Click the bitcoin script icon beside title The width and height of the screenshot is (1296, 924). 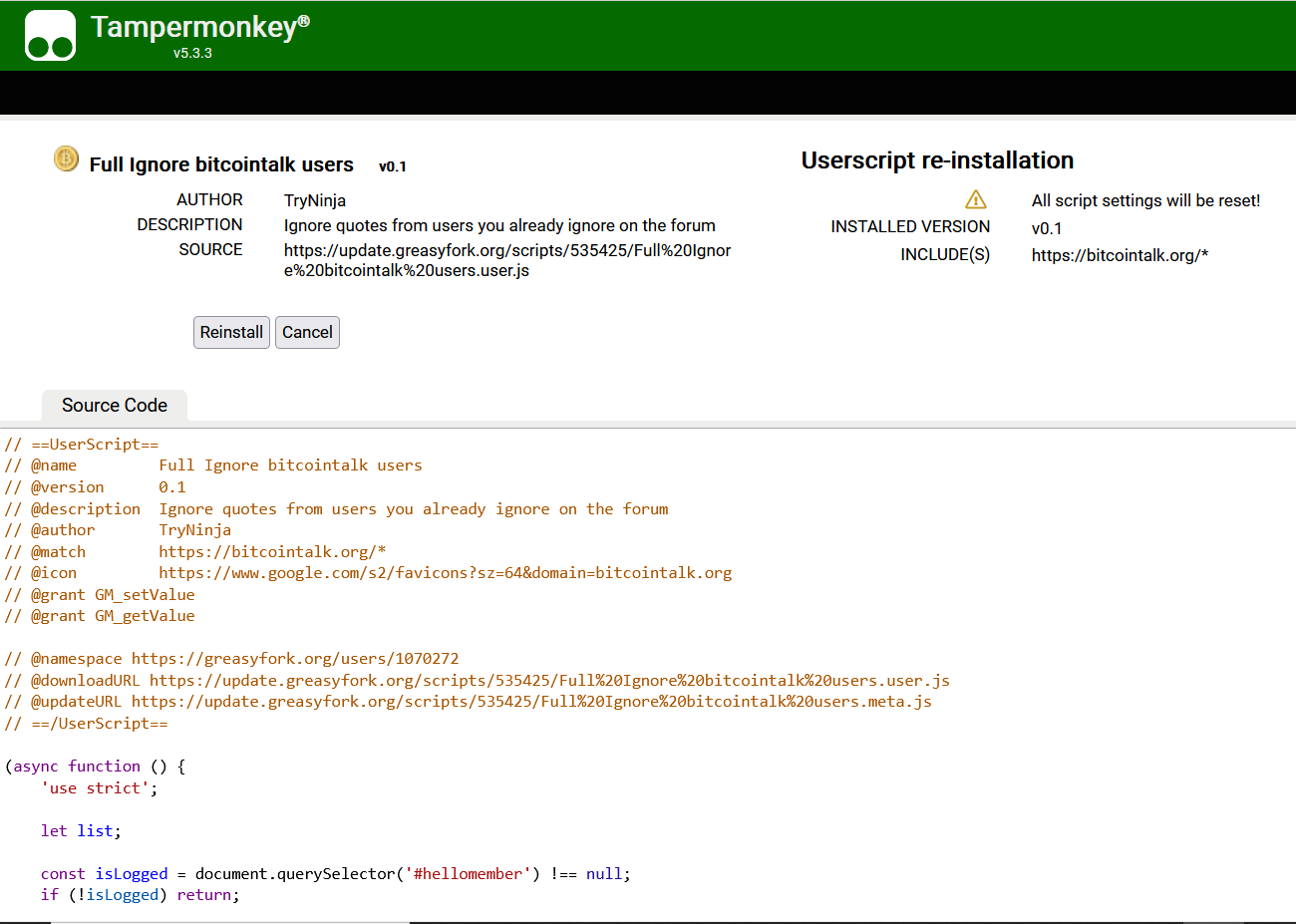66,158
